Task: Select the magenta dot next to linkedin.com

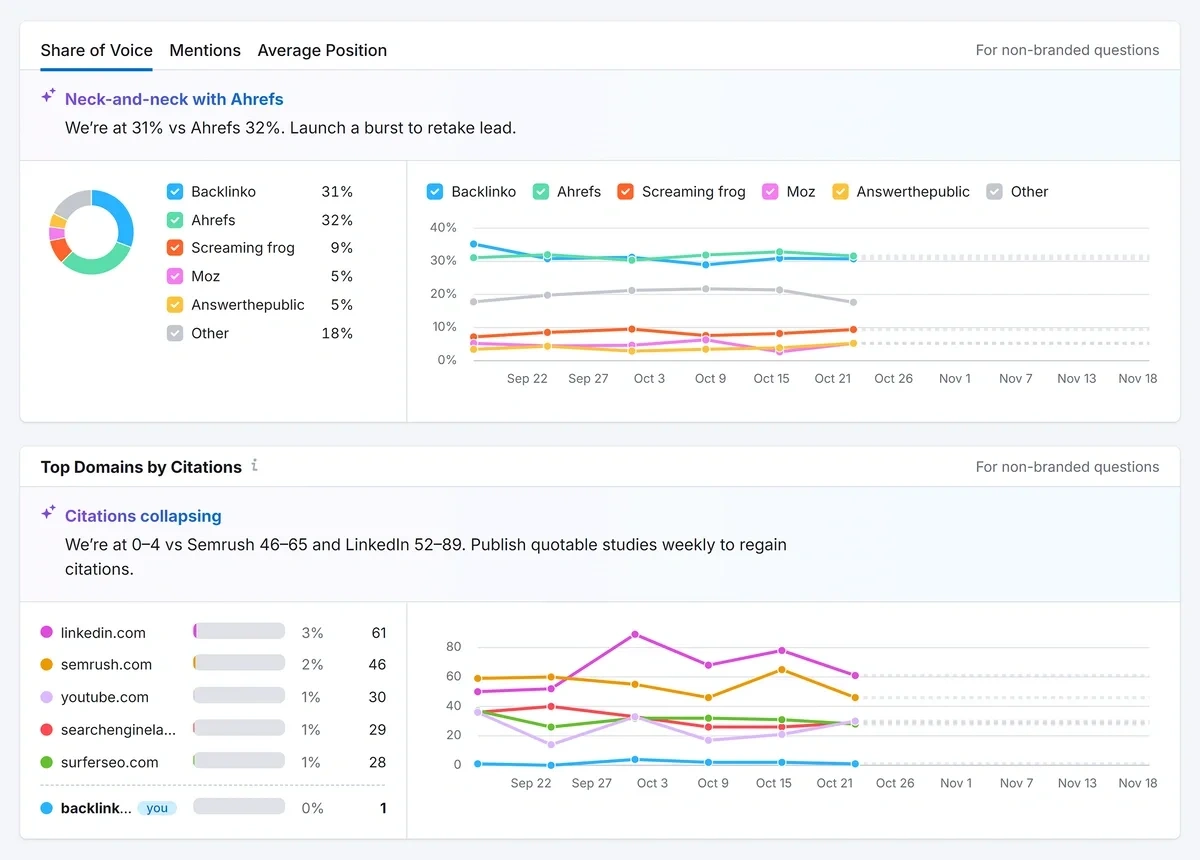Action: pos(47,632)
